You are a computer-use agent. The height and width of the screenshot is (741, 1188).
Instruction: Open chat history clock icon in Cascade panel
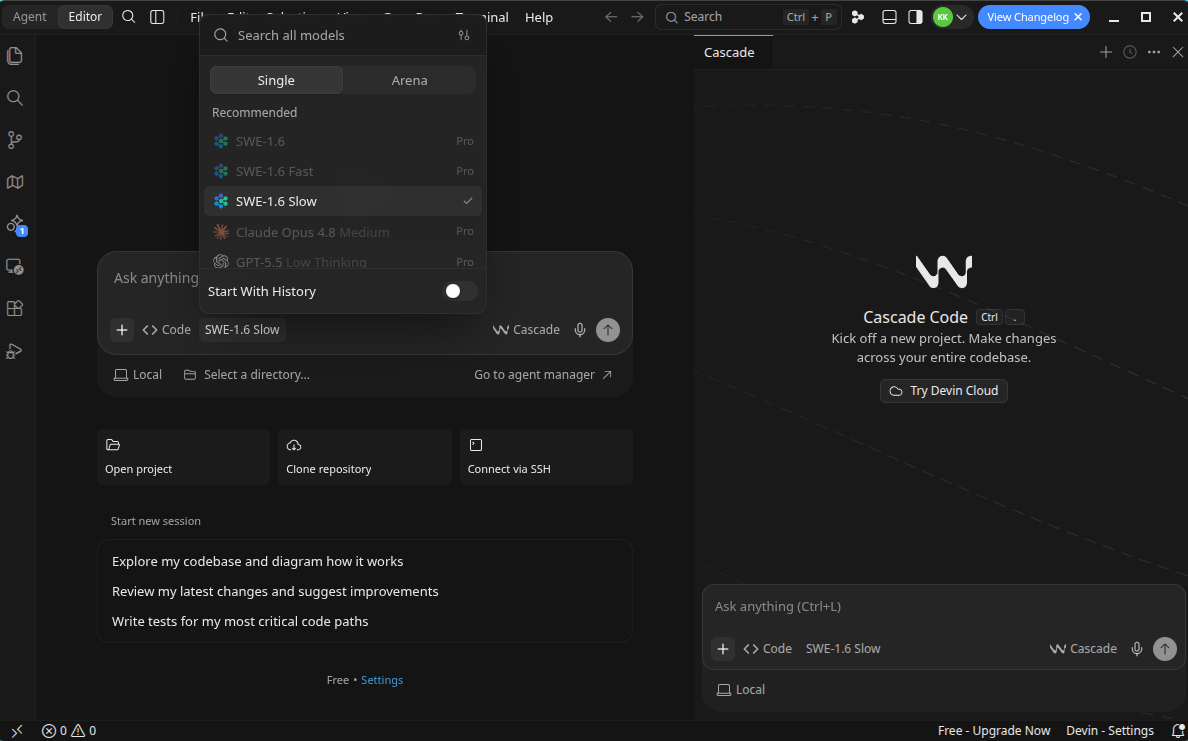tap(1130, 52)
